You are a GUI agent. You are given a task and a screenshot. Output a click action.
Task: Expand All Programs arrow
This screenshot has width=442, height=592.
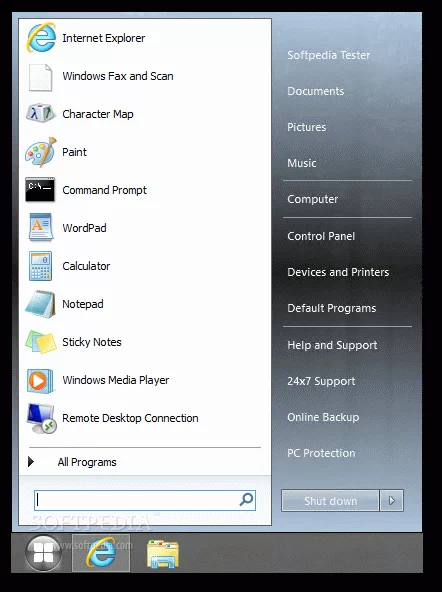31,461
